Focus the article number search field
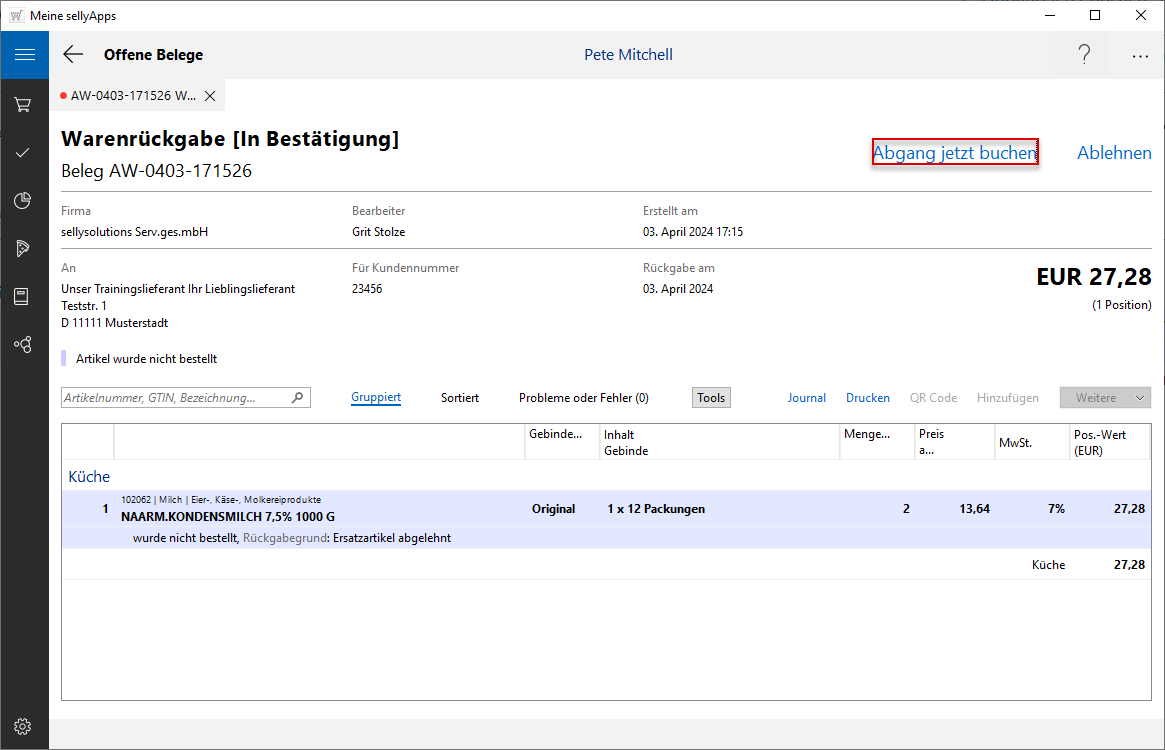The image size is (1165, 750). click(x=176, y=398)
